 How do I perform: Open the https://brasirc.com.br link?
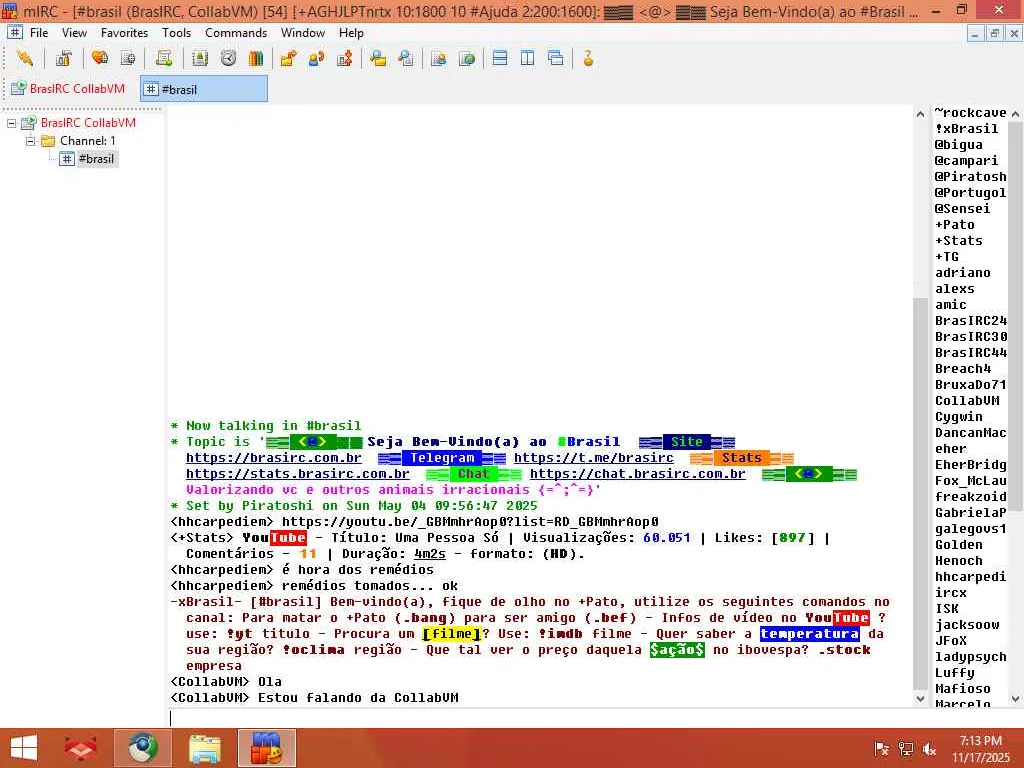click(x=274, y=458)
